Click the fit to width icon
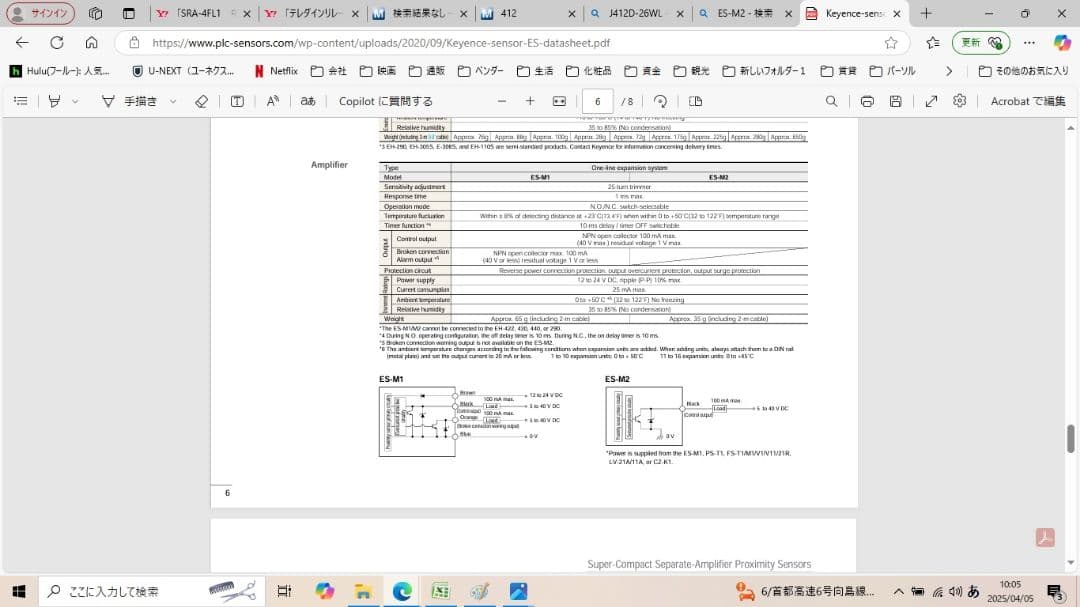Image resolution: width=1080 pixels, height=607 pixels. pos(559,101)
